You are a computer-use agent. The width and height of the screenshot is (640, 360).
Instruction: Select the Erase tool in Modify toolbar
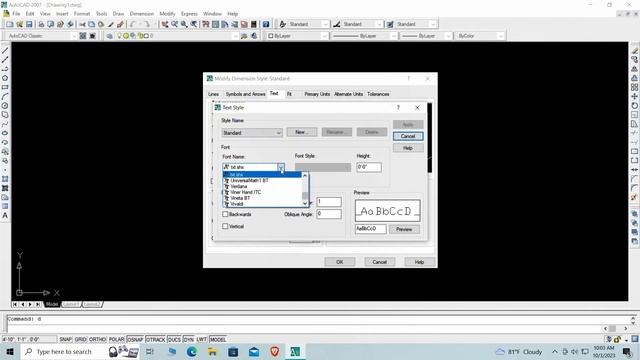click(x=635, y=51)
